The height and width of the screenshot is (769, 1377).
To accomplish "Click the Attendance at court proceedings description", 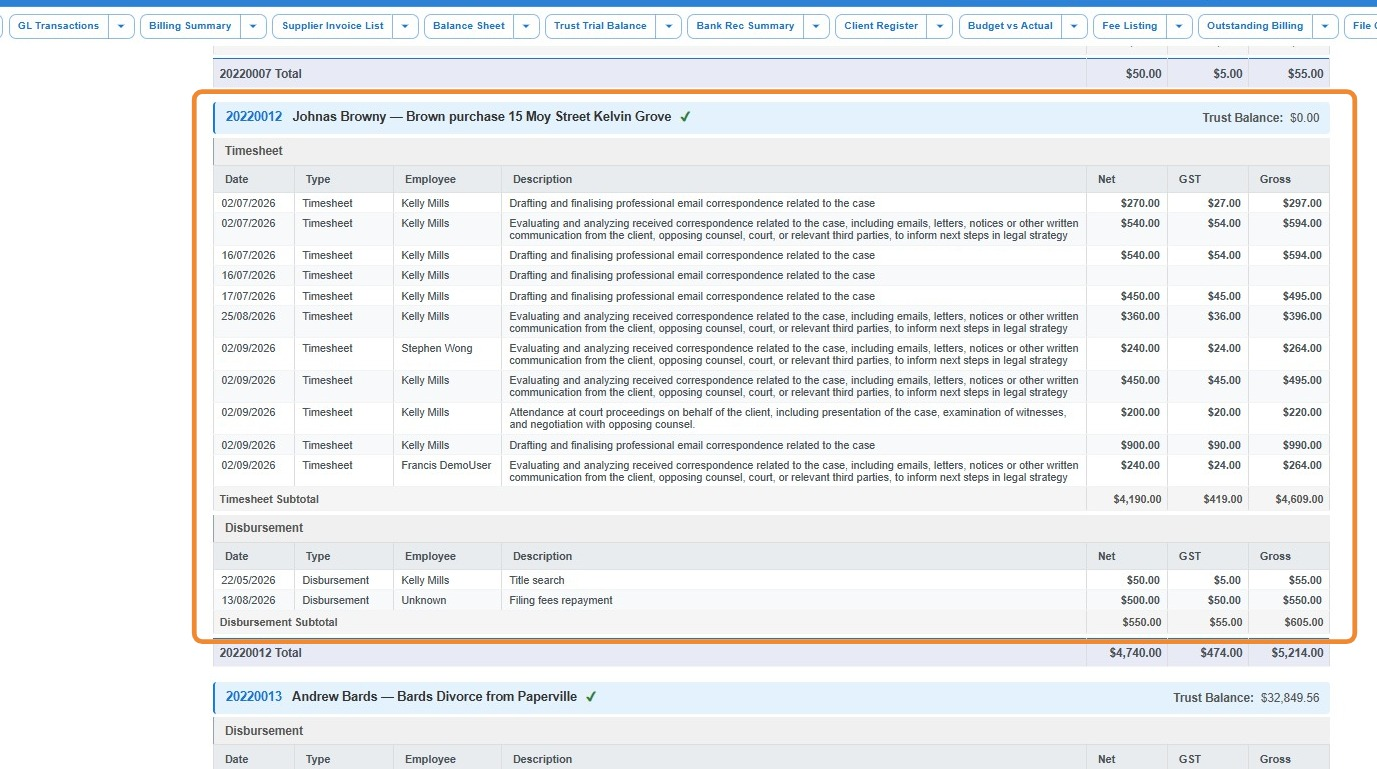I will click(788, 418).
